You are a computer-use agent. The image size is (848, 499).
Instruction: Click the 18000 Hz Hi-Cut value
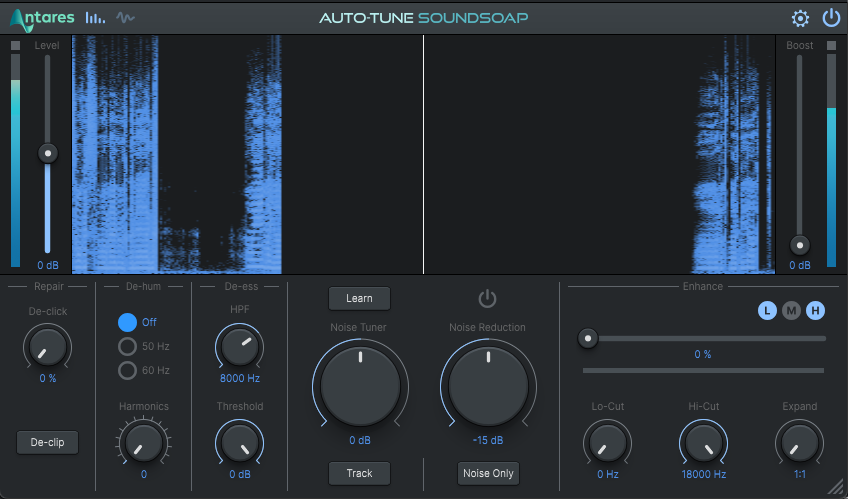[704, 474]
